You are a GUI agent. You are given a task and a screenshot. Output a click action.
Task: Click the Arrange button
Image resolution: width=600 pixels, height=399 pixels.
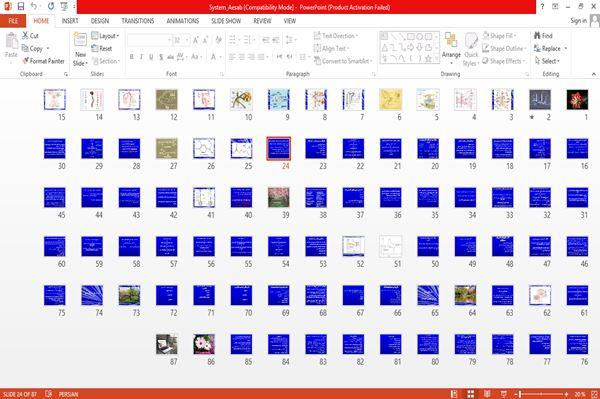pos(451,48)
